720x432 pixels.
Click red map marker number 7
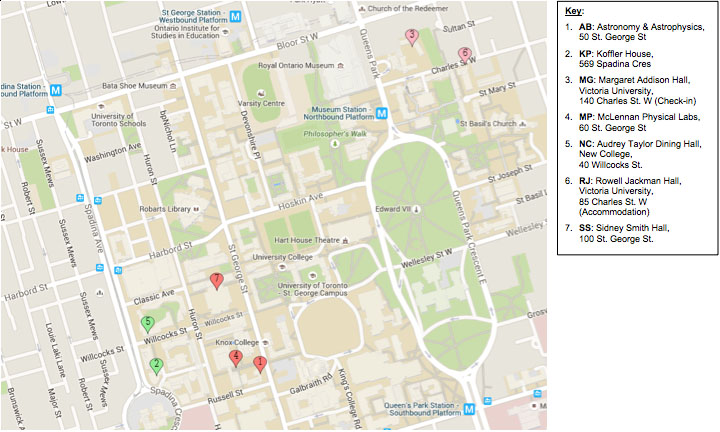tap(216, 281)
